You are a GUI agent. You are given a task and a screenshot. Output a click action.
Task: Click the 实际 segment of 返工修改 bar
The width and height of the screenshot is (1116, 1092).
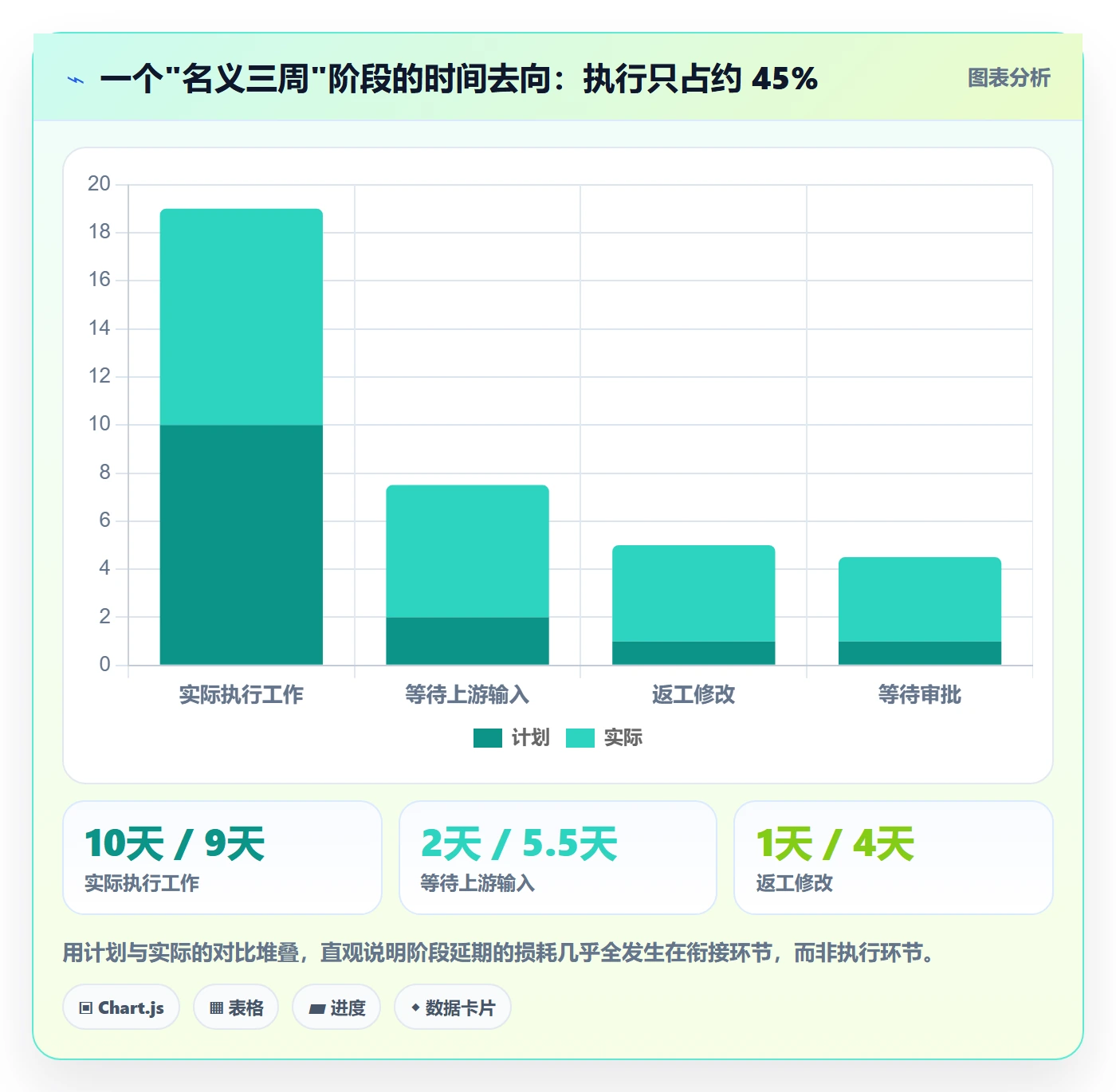click(694, 593)
